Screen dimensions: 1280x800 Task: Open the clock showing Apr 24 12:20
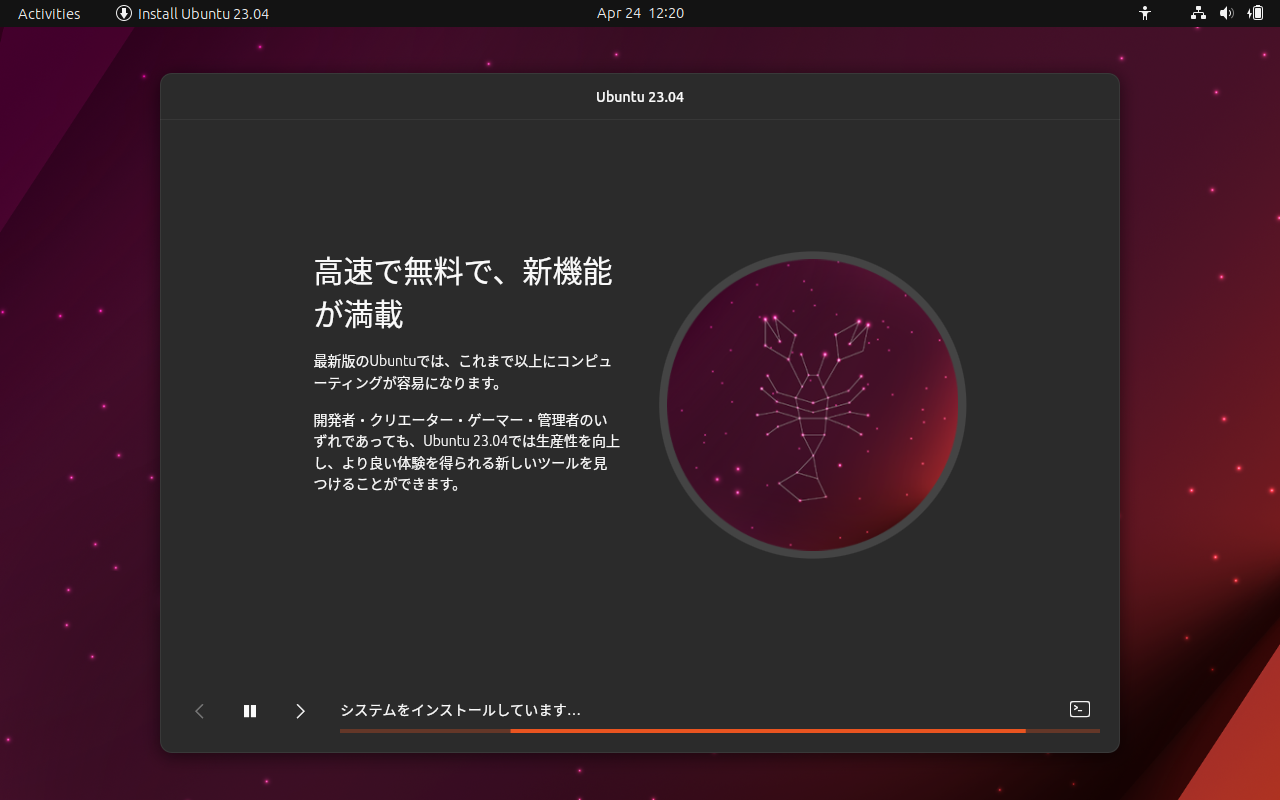(640, 13)
